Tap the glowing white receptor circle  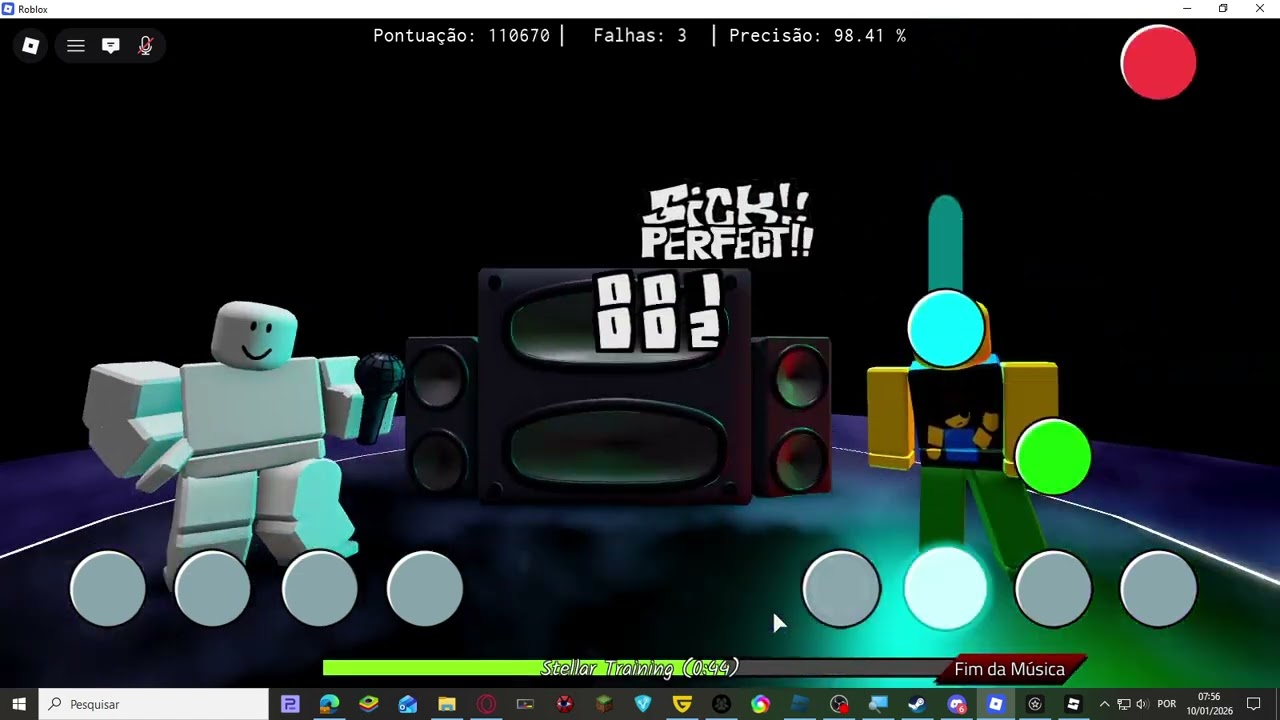[945, 589]
